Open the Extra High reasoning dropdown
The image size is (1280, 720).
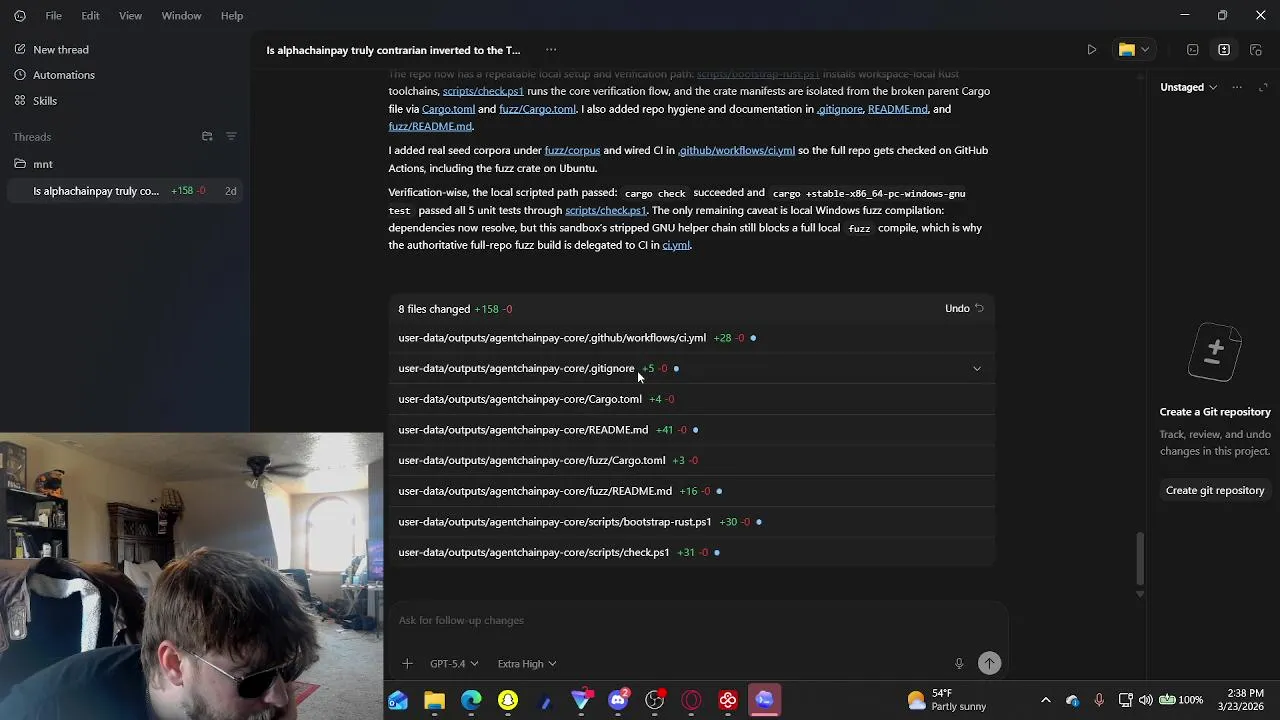(x=527, y=664)
